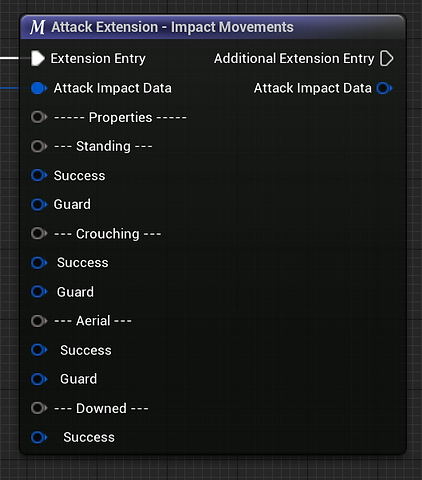
Task: Click empty graph area below the node
Action: click(x=213, y=468)
